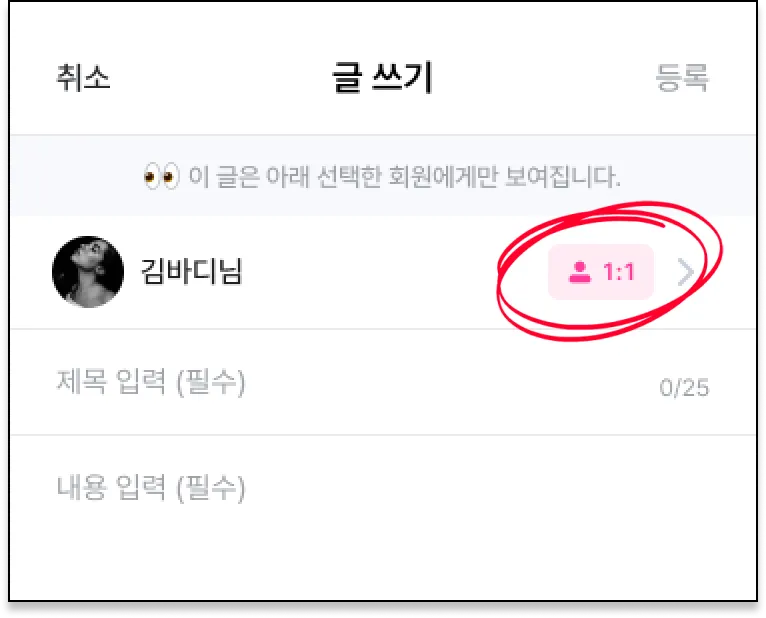This screenshot has width=766, height=618.
Task: Click the 0/25 title character counter
Action: (684, 388)
